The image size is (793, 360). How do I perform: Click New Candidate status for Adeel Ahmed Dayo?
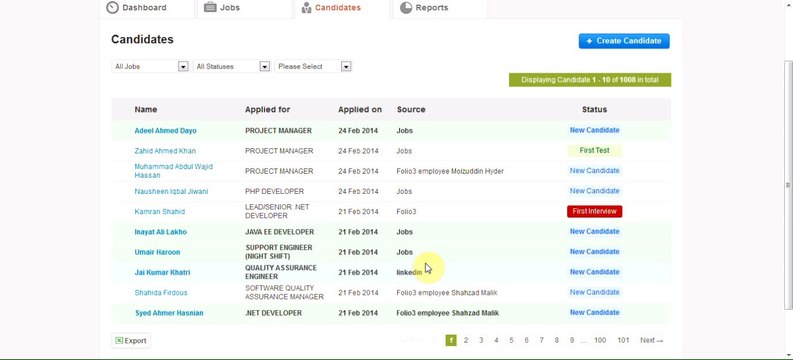594,130
